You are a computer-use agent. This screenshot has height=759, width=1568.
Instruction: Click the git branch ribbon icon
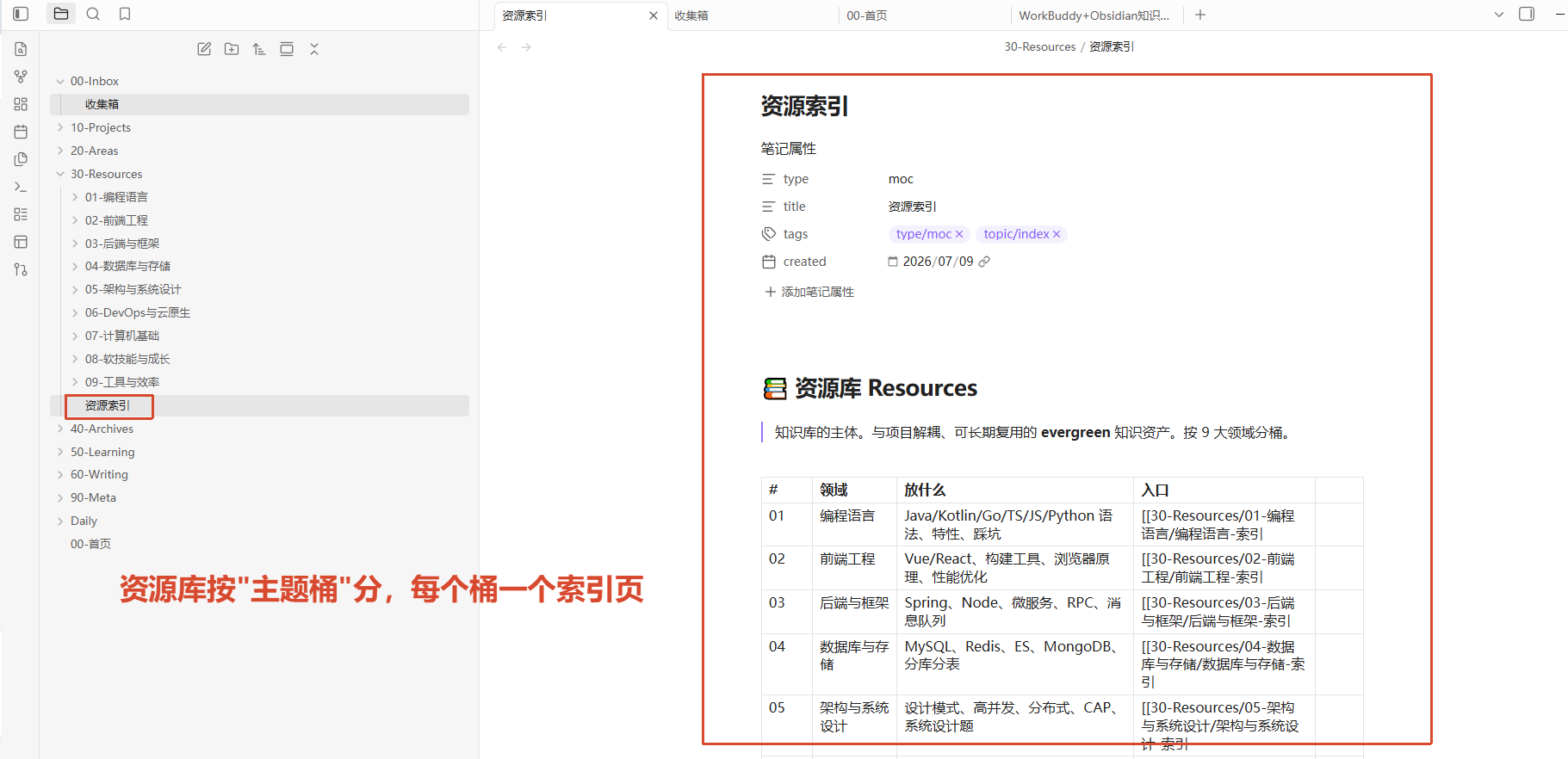[21, 269]
